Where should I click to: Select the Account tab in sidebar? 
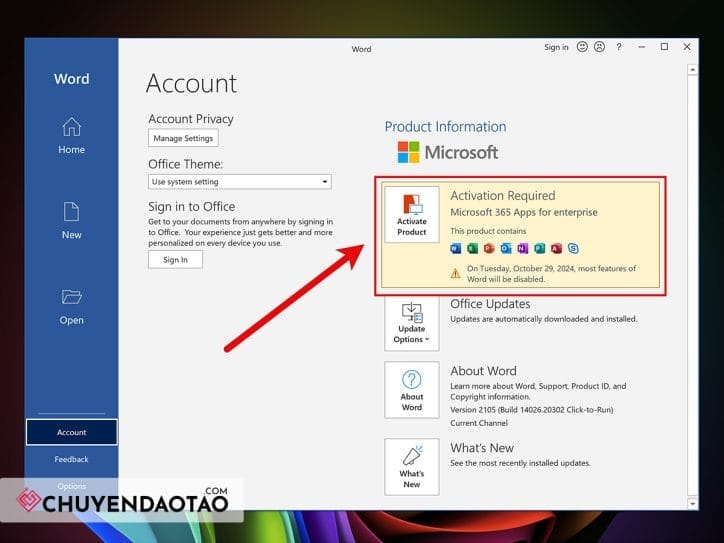click(72, 432)
